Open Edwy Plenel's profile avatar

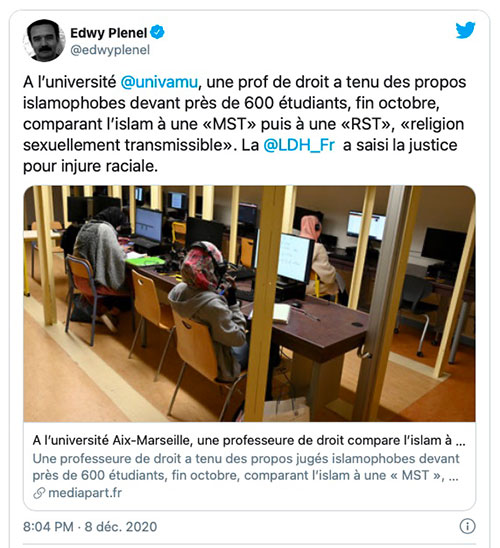click(44, 41)
